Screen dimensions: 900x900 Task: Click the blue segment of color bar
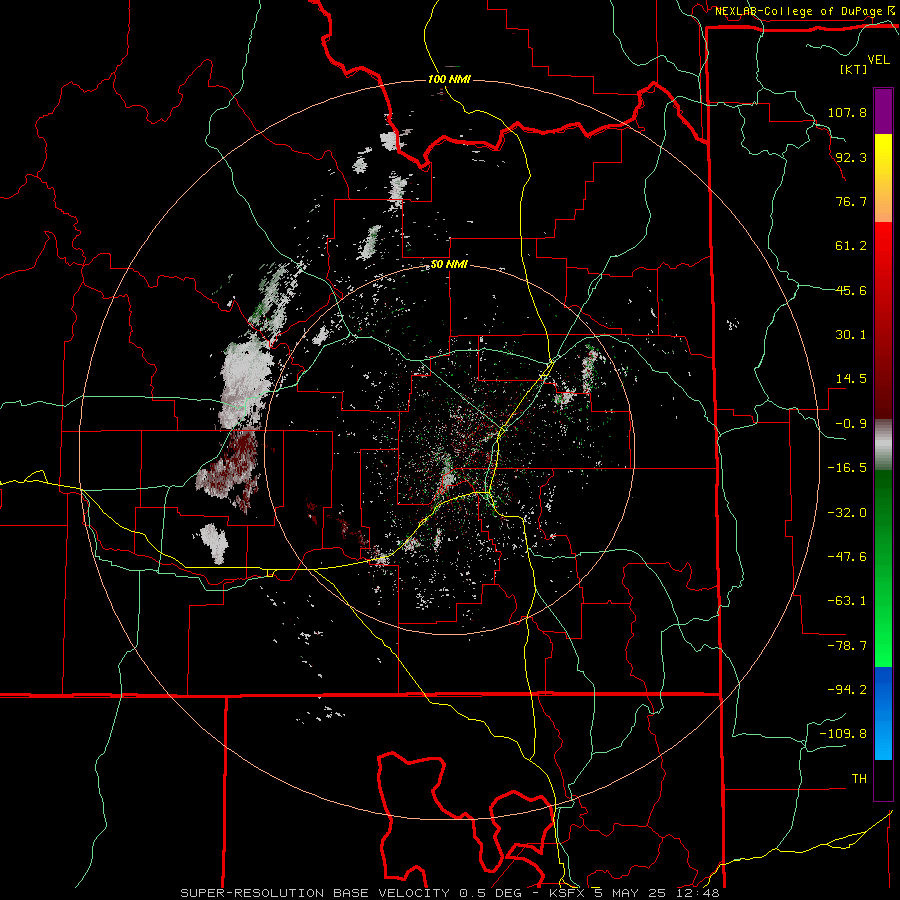[x=883, y=713]
